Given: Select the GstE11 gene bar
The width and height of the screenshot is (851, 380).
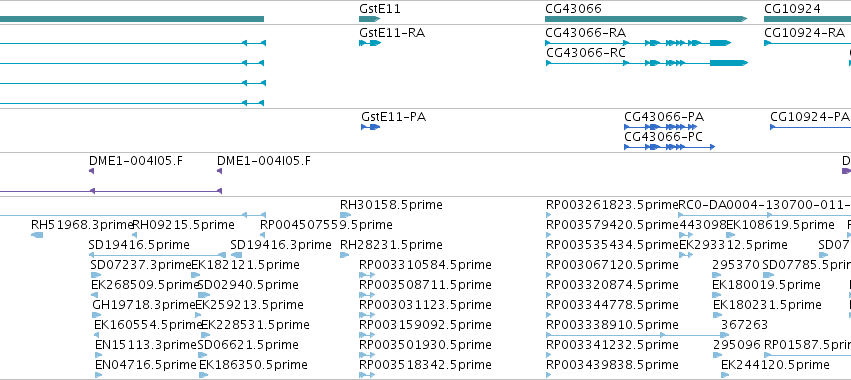Looking at the screenshot, I should pyautogui.click(x=370, y=19).
